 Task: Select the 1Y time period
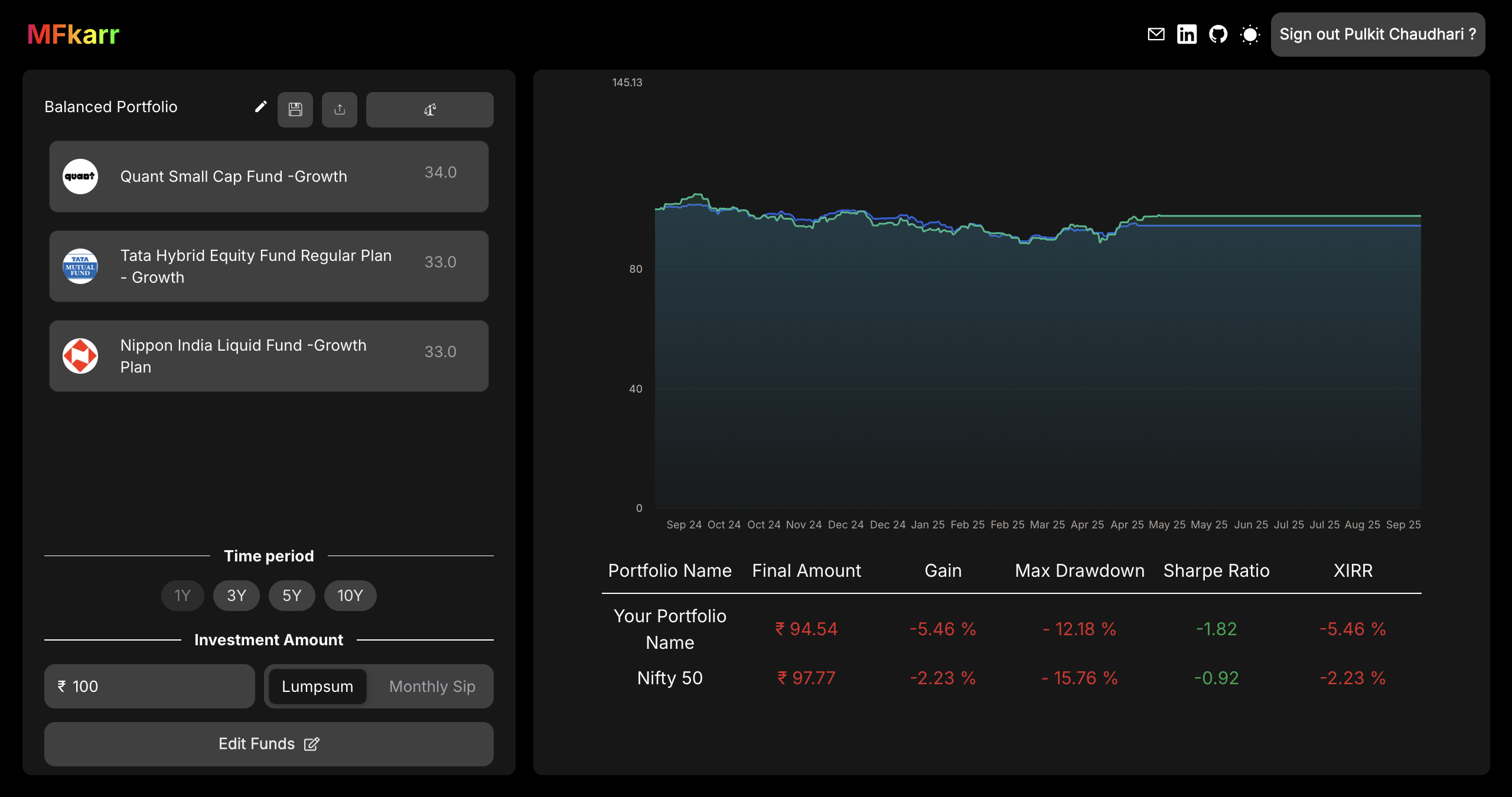[183, 595]
